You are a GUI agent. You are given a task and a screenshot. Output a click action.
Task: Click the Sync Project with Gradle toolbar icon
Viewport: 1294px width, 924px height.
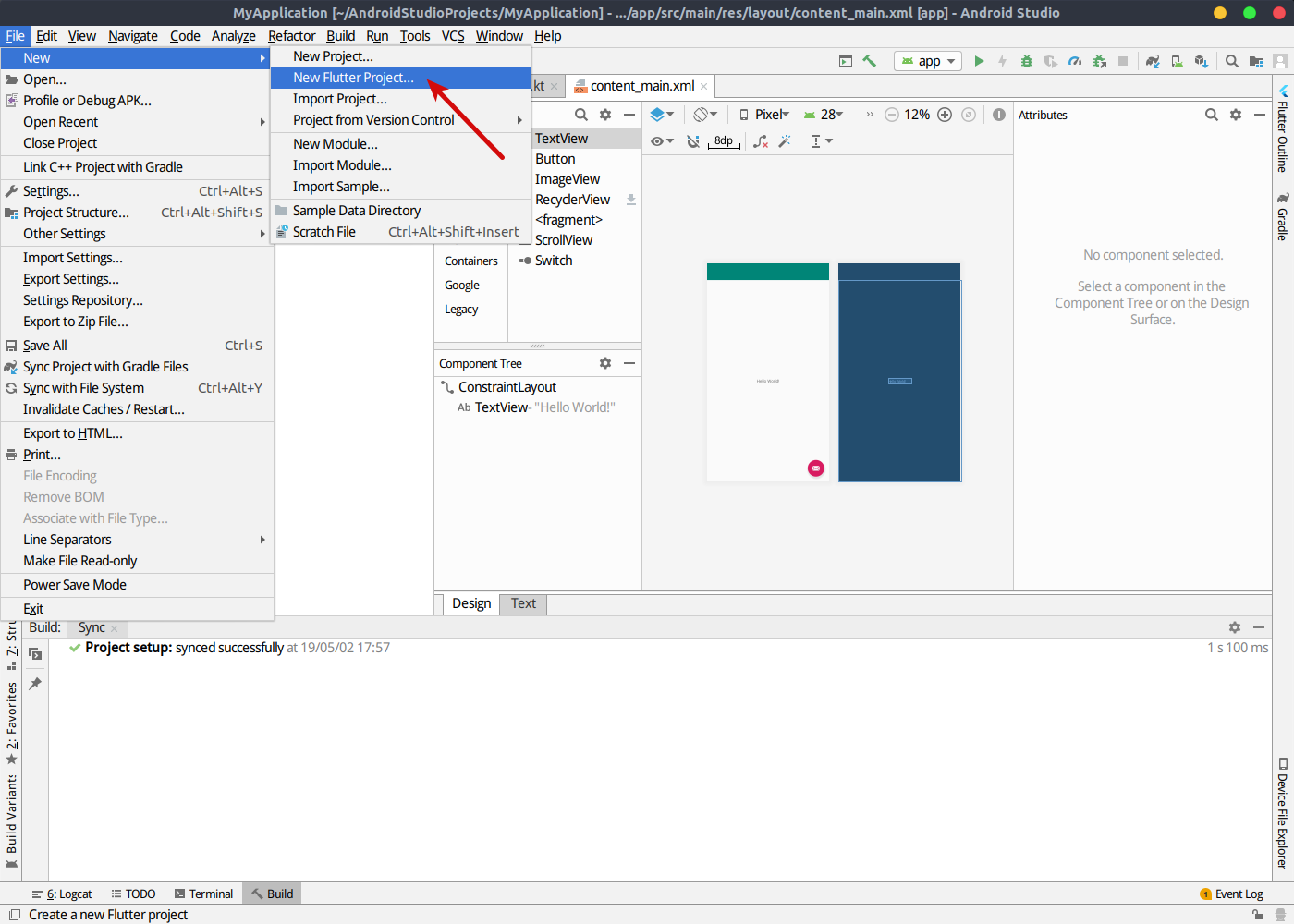[1153, 61]
